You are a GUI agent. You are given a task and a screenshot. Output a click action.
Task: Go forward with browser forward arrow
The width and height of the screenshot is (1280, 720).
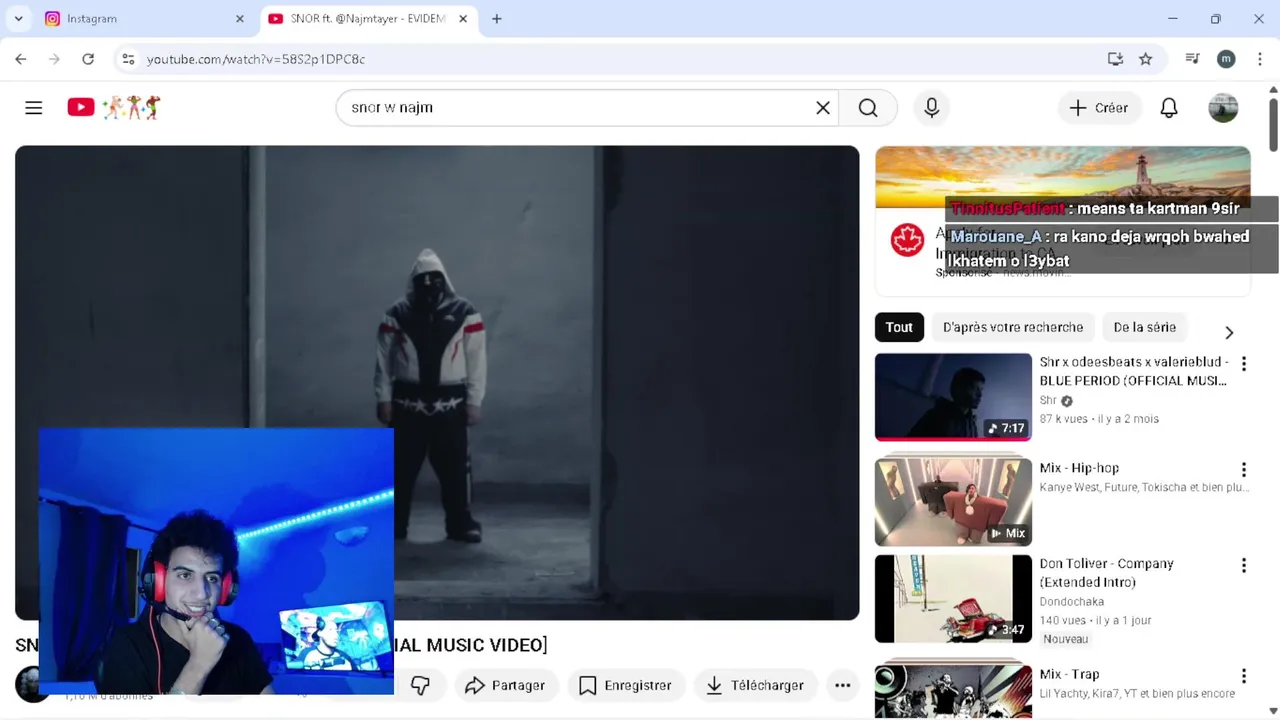pos(54,59)
